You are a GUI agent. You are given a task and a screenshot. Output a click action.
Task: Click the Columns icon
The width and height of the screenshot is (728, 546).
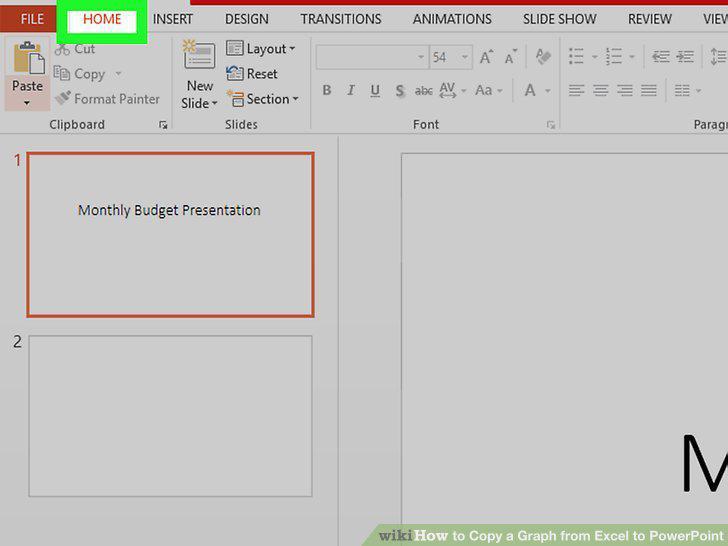[x=682, y=90]
